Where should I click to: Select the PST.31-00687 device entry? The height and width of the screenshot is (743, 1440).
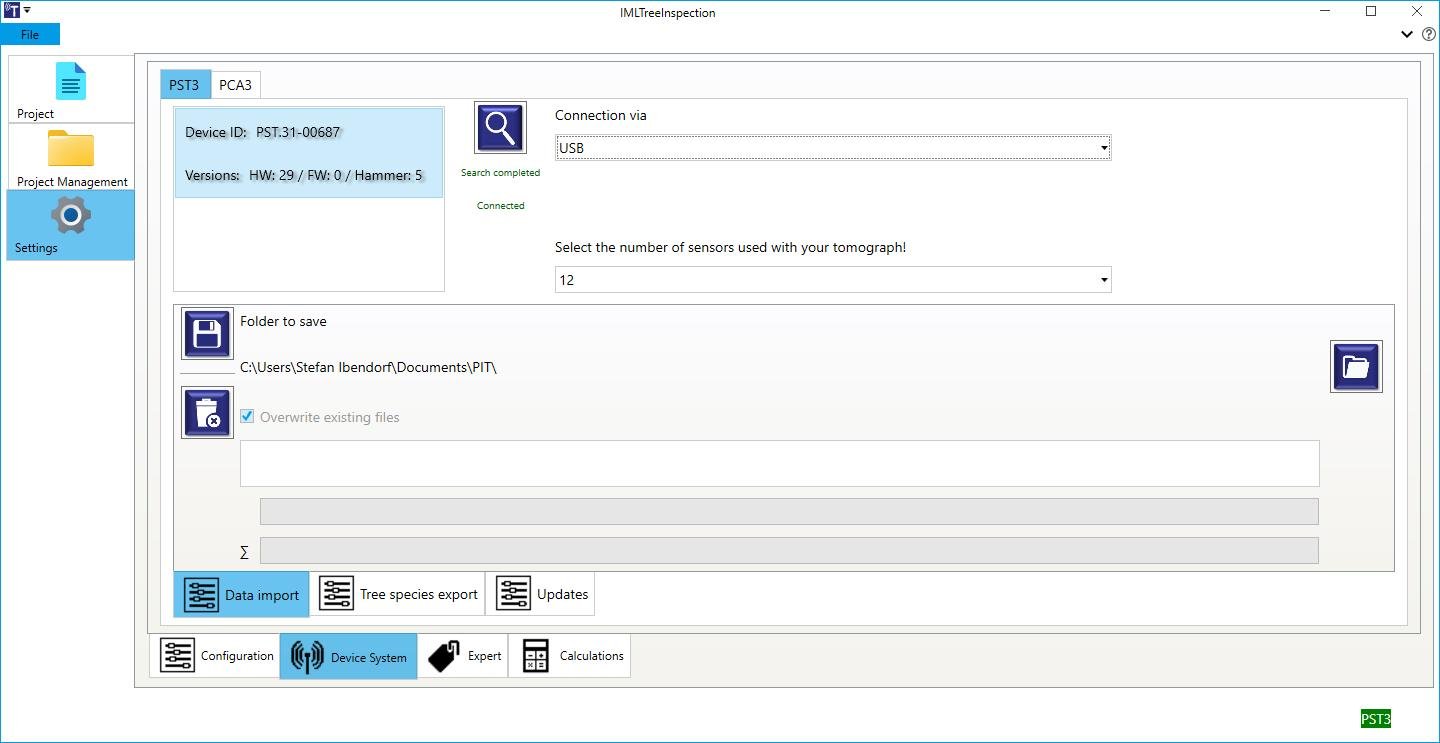309,153
